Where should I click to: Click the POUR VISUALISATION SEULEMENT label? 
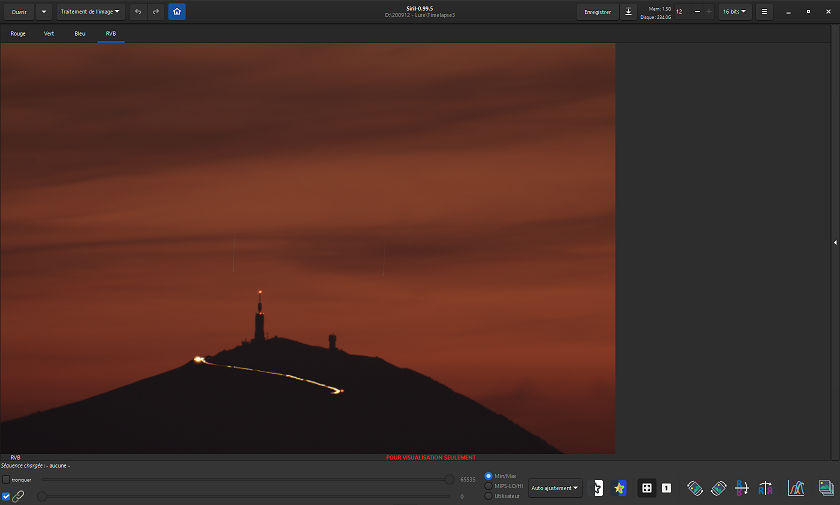(431, 457)
